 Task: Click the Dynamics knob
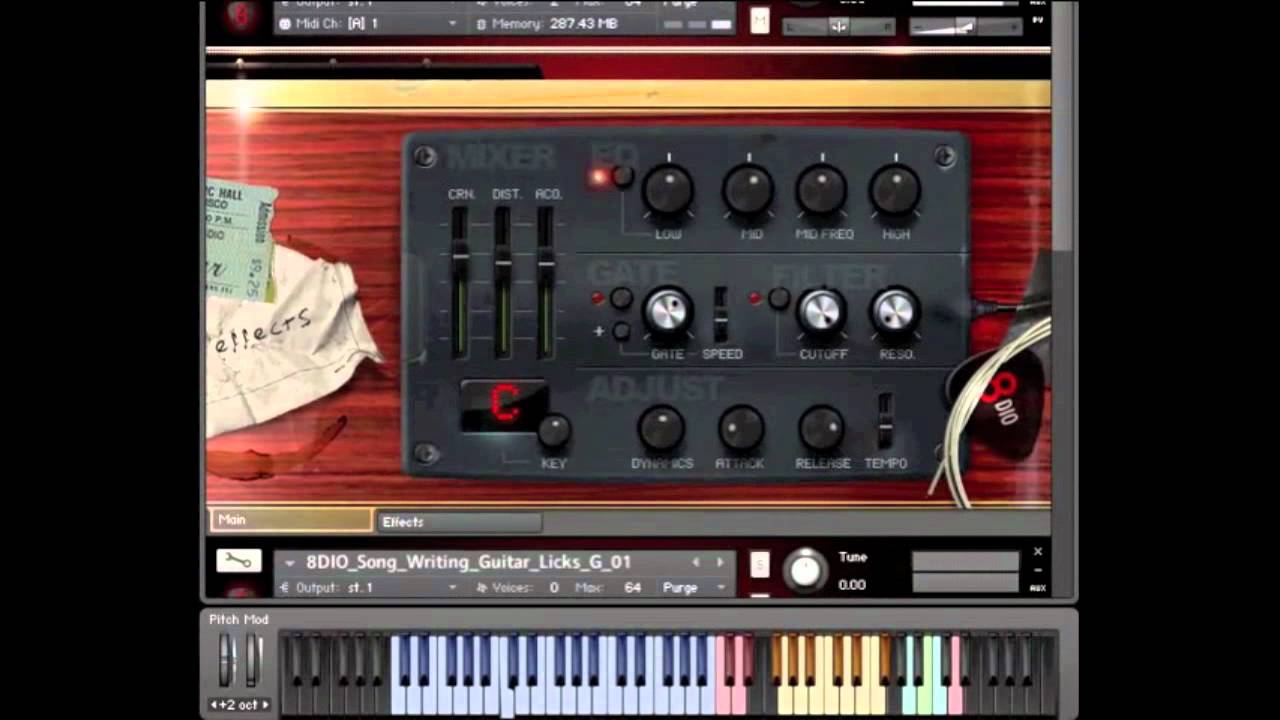pyautogui.click(x=661, y=428)
